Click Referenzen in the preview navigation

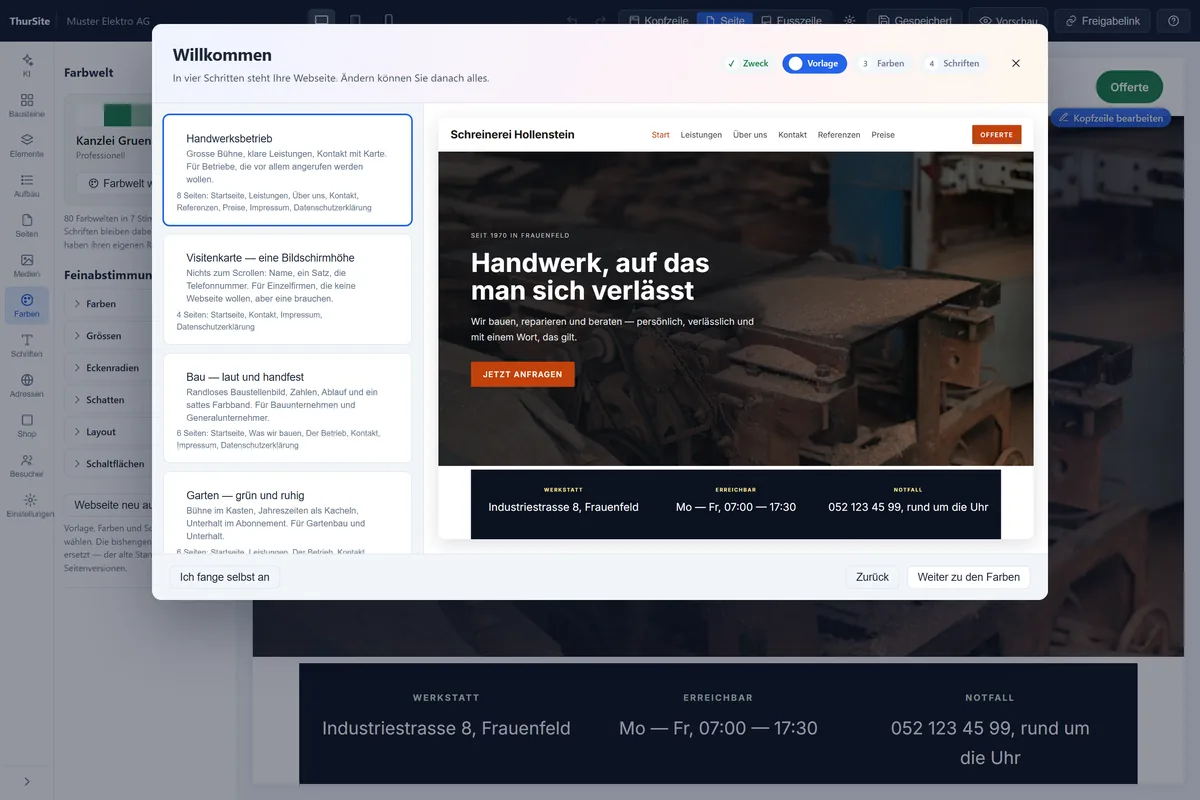pos(839,134)
